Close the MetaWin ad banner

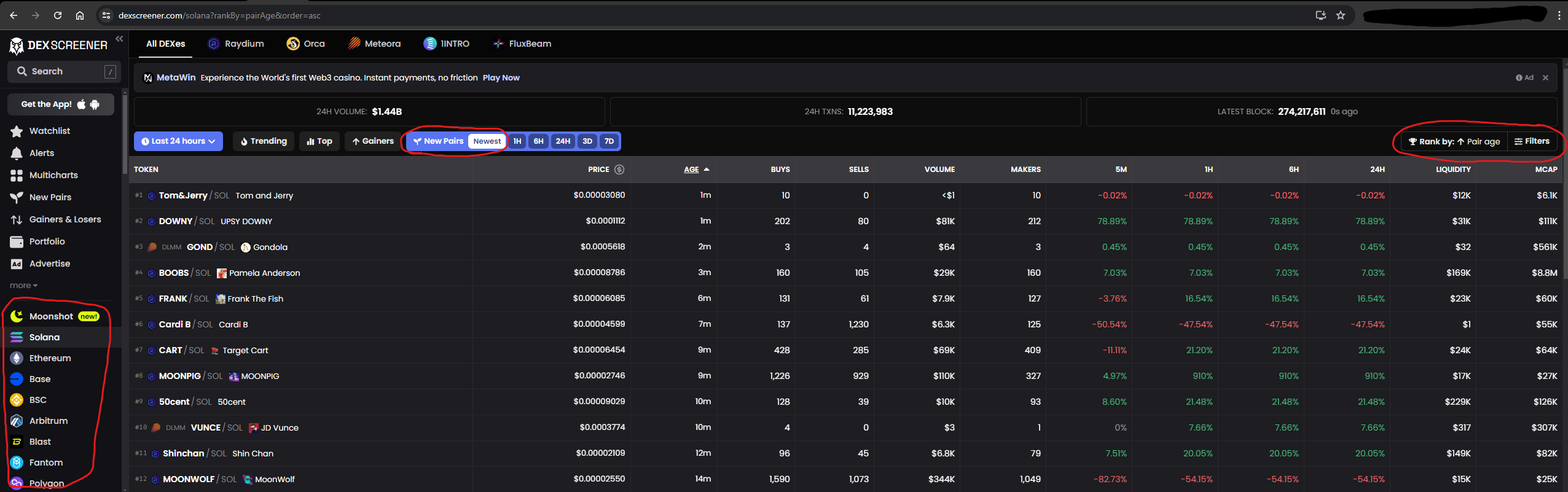click(1545, 78)
